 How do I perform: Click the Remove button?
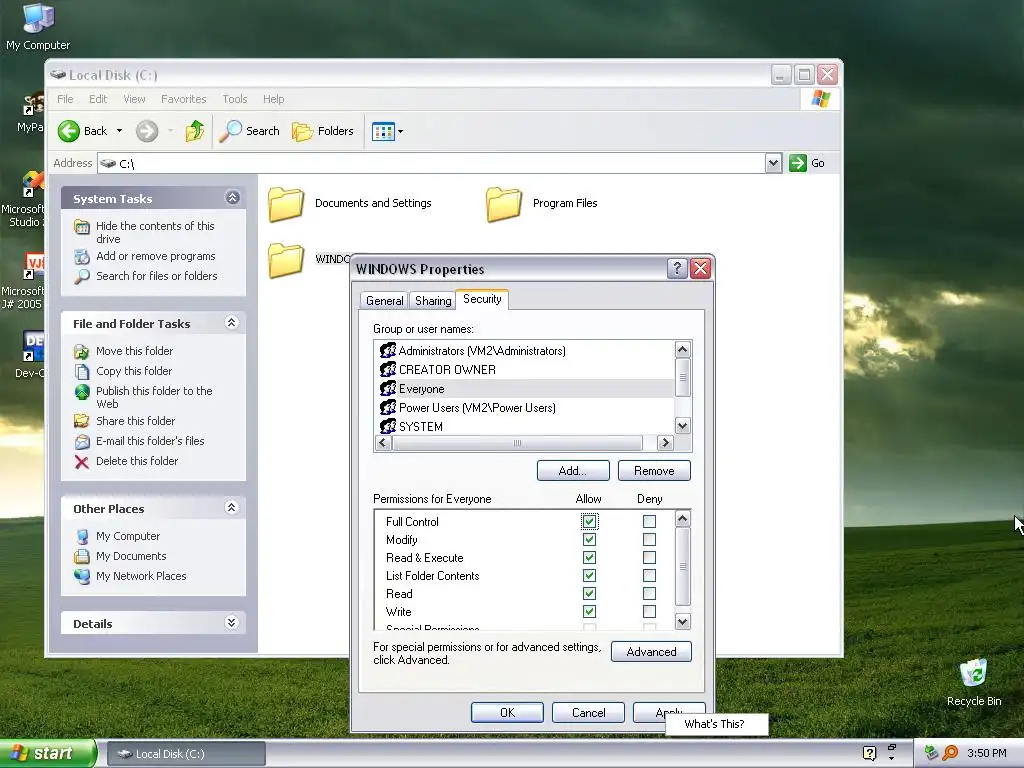click(x=654, y=471)
